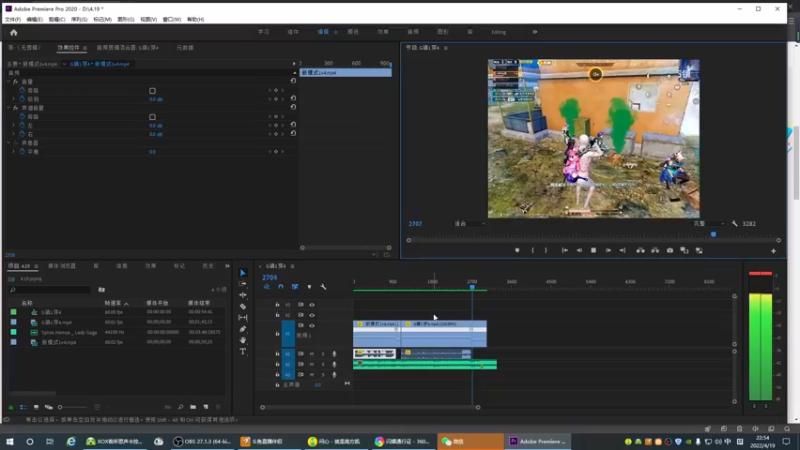800x450 pixels.
Task: Open master clip source dropdown arrow
Action: coord(64,64)
